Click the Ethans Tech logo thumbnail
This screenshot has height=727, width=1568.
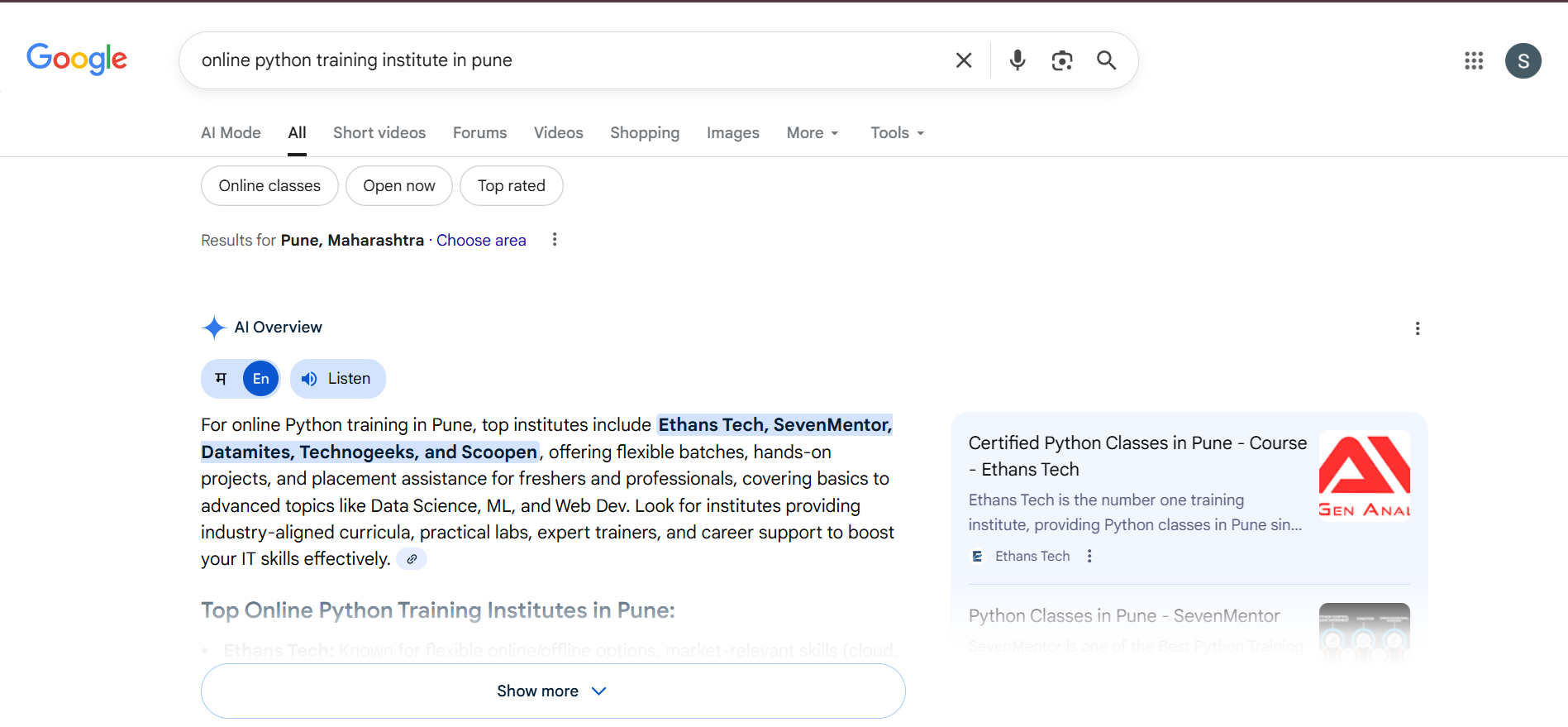1364,476
